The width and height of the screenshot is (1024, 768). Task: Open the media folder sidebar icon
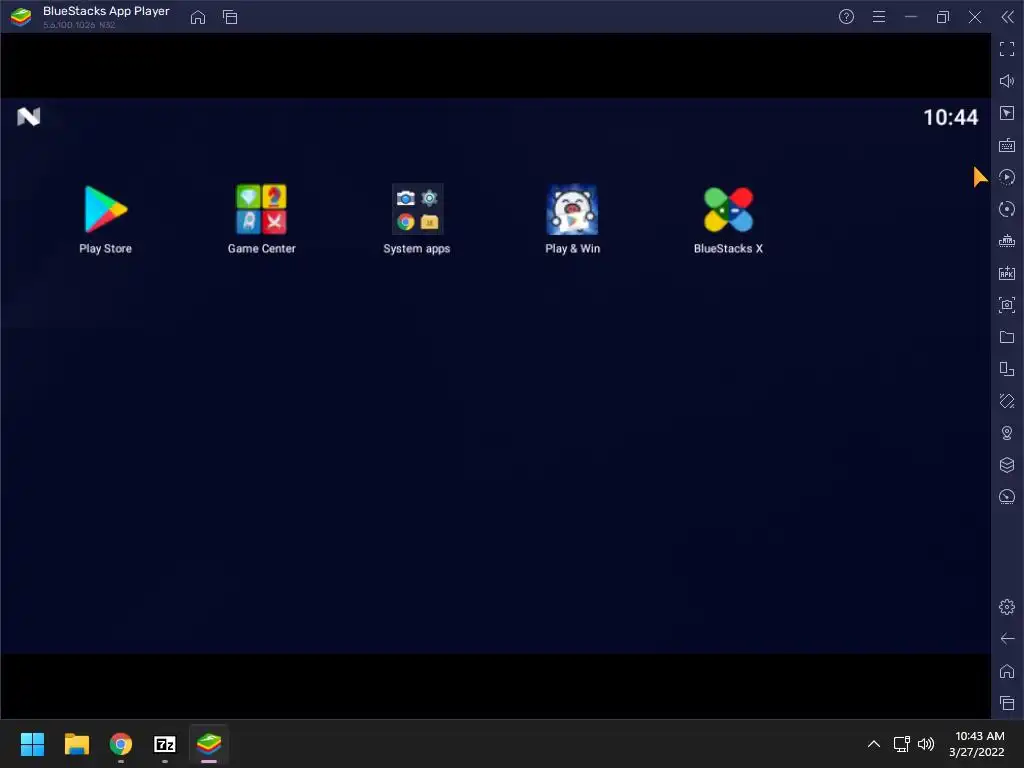click(x=1007, y=337)
